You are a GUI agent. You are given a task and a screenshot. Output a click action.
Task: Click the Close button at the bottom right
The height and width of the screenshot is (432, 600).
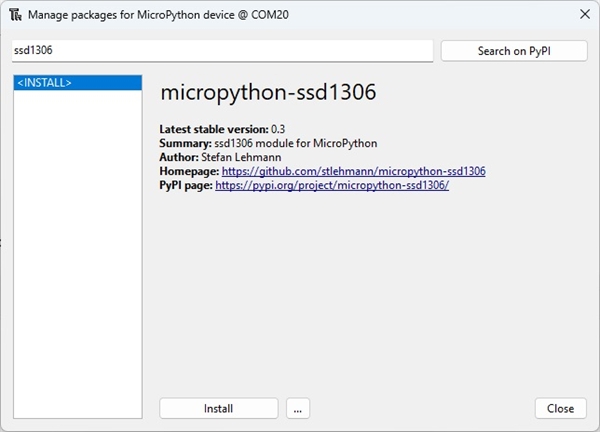(x=561, y=408)
